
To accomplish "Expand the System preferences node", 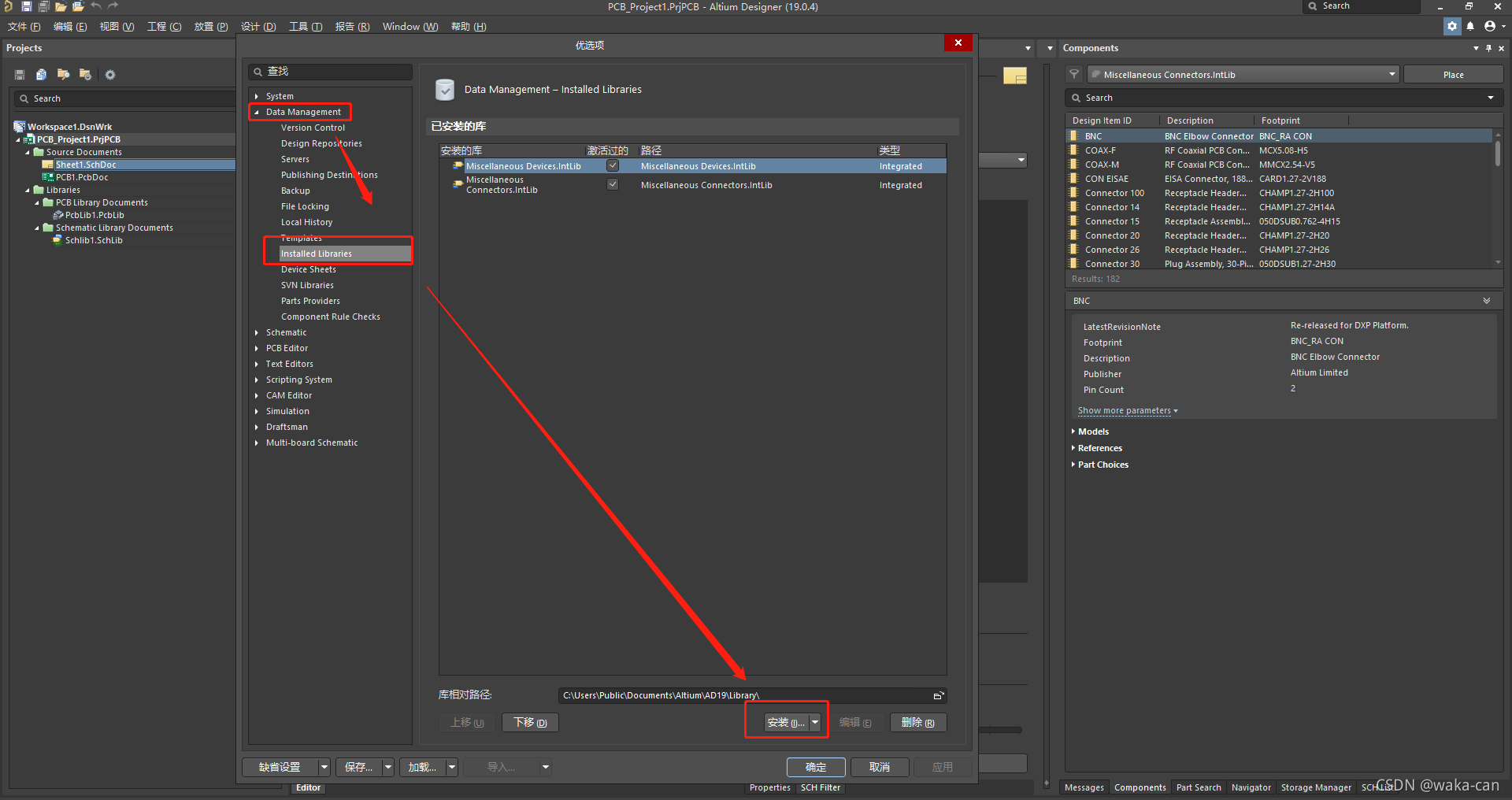I will 257,96.
